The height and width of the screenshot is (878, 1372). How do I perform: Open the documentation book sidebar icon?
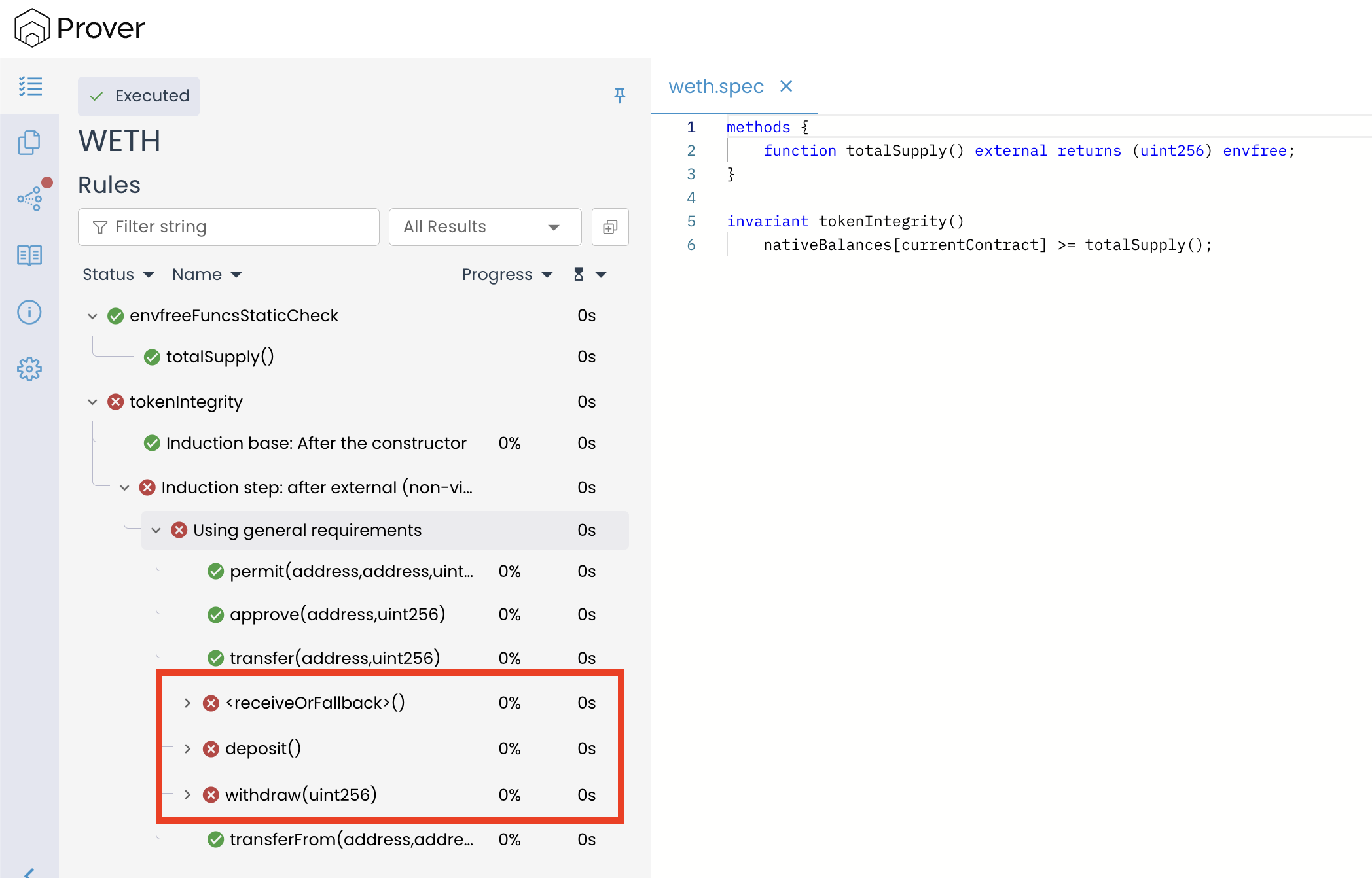(29, 255)
